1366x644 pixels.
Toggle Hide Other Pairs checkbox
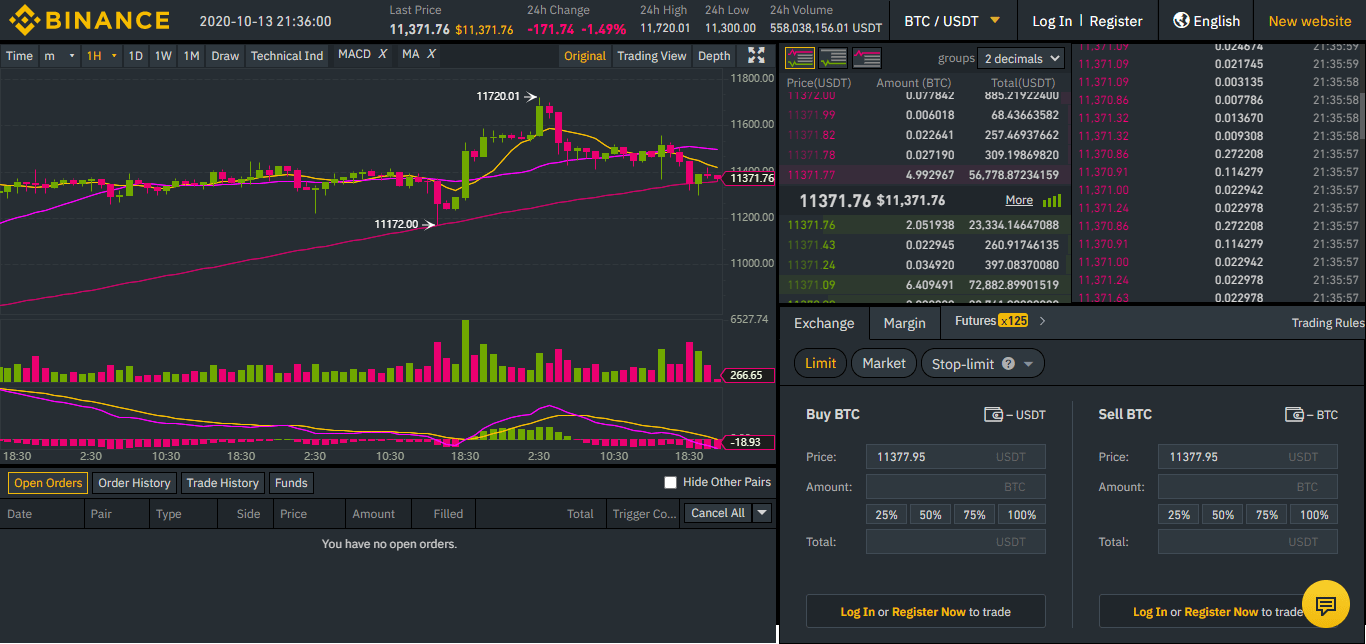coord(671,483)
